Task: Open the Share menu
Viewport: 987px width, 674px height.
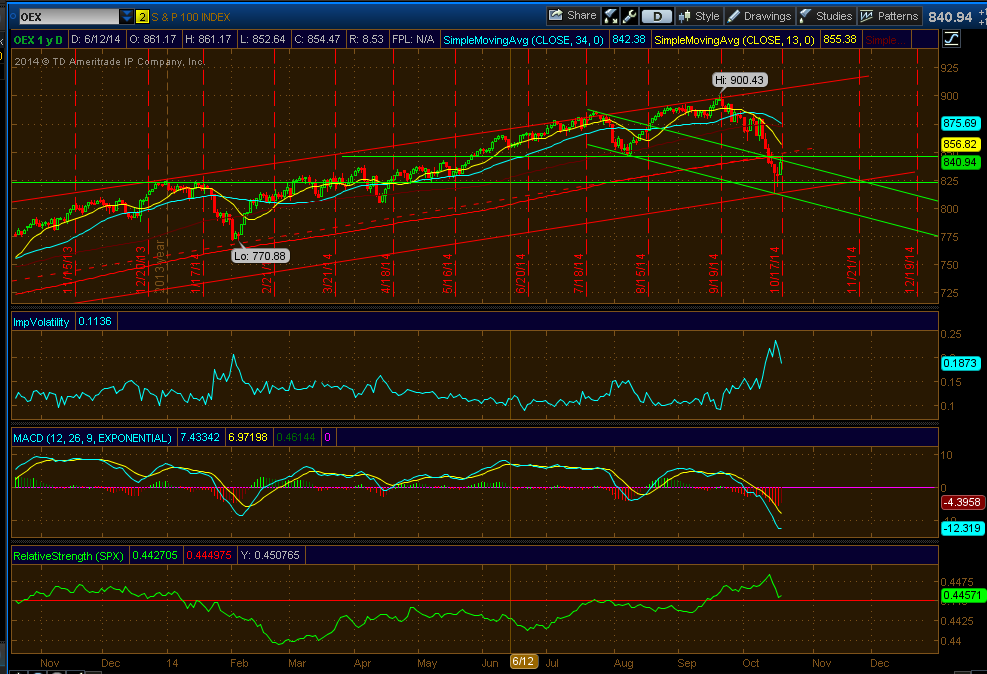Action: click(x=572, y=16)
